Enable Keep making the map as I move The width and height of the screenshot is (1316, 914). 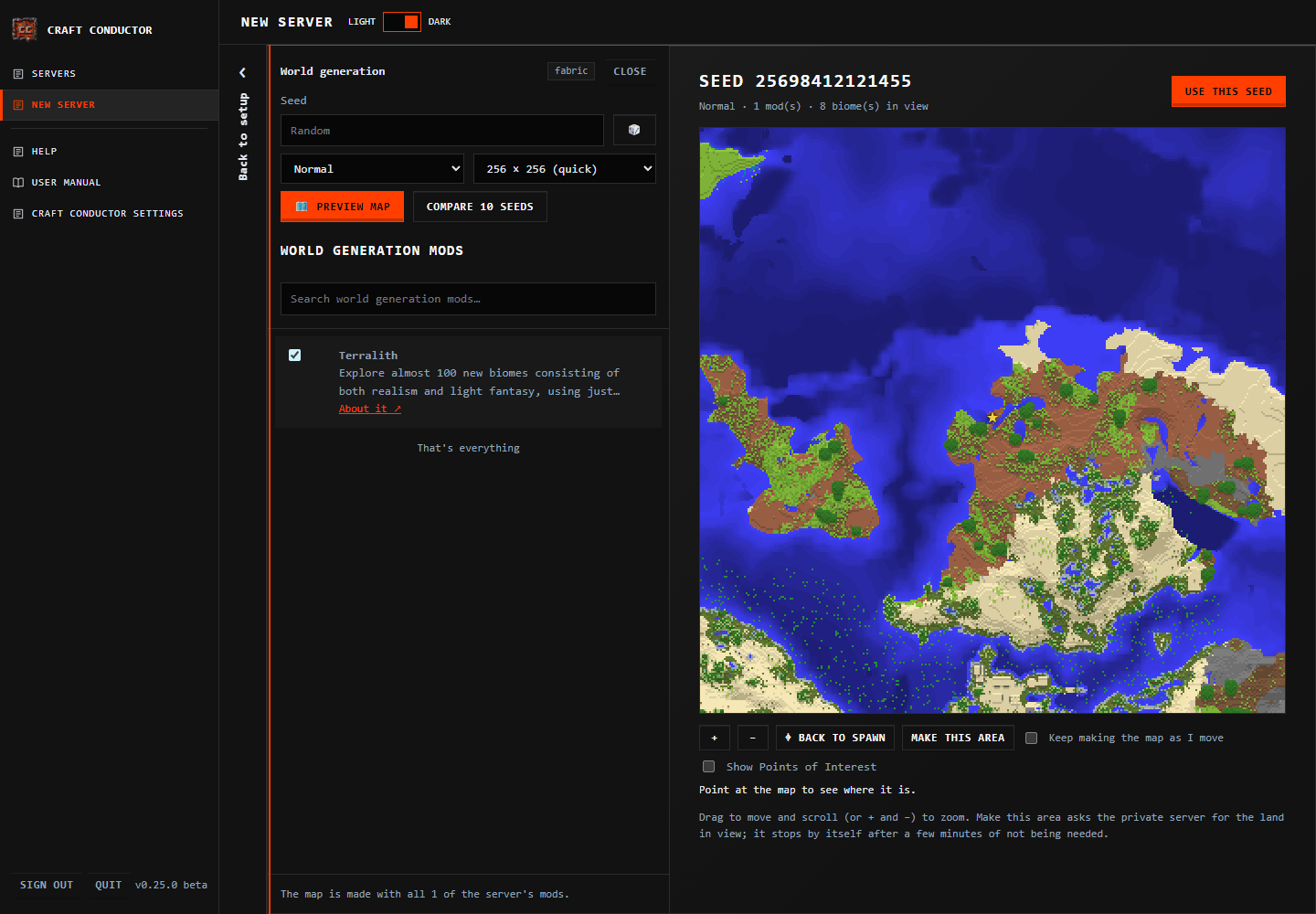1032,739
